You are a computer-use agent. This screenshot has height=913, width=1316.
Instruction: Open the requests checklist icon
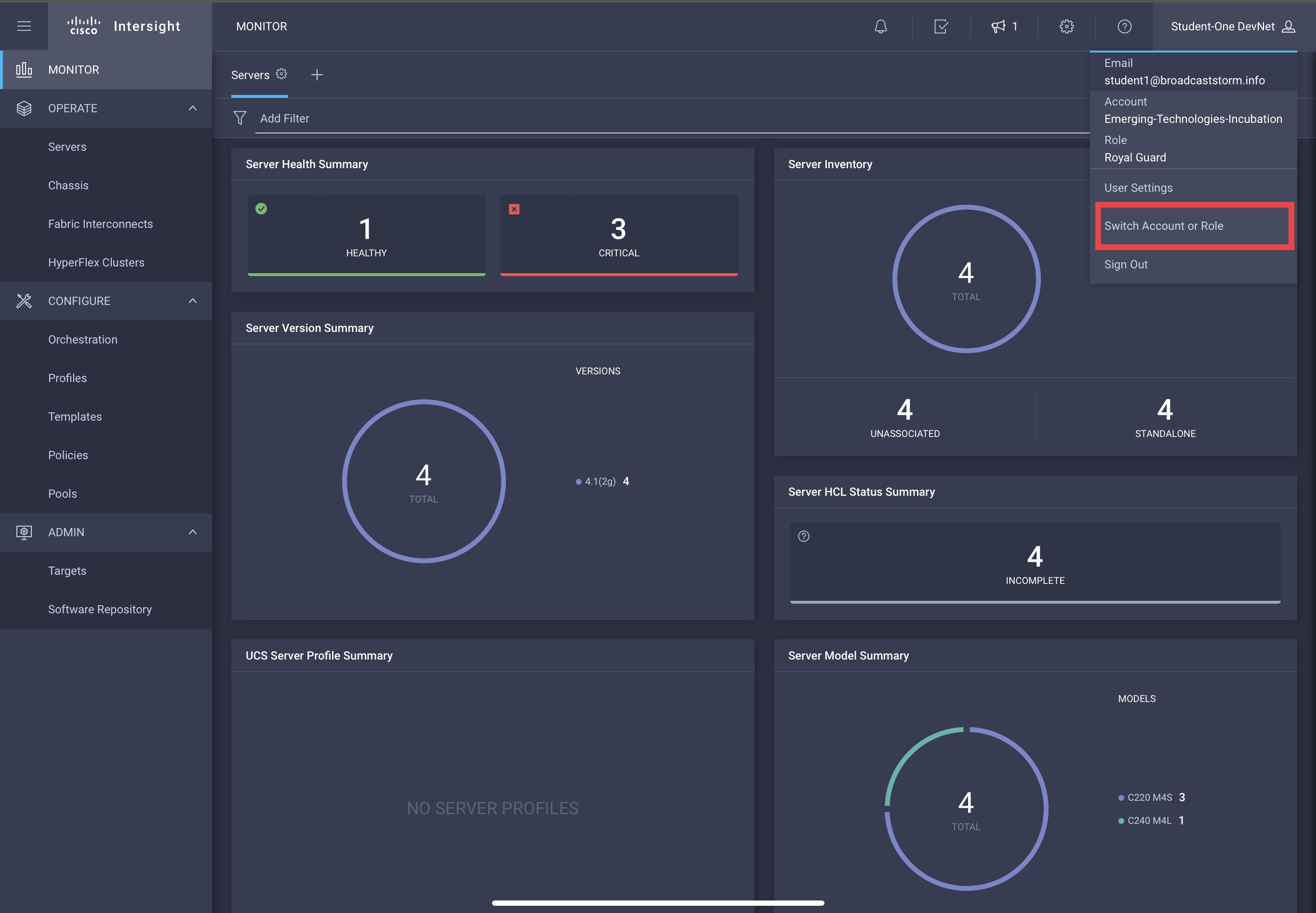(x=941, y=26)
